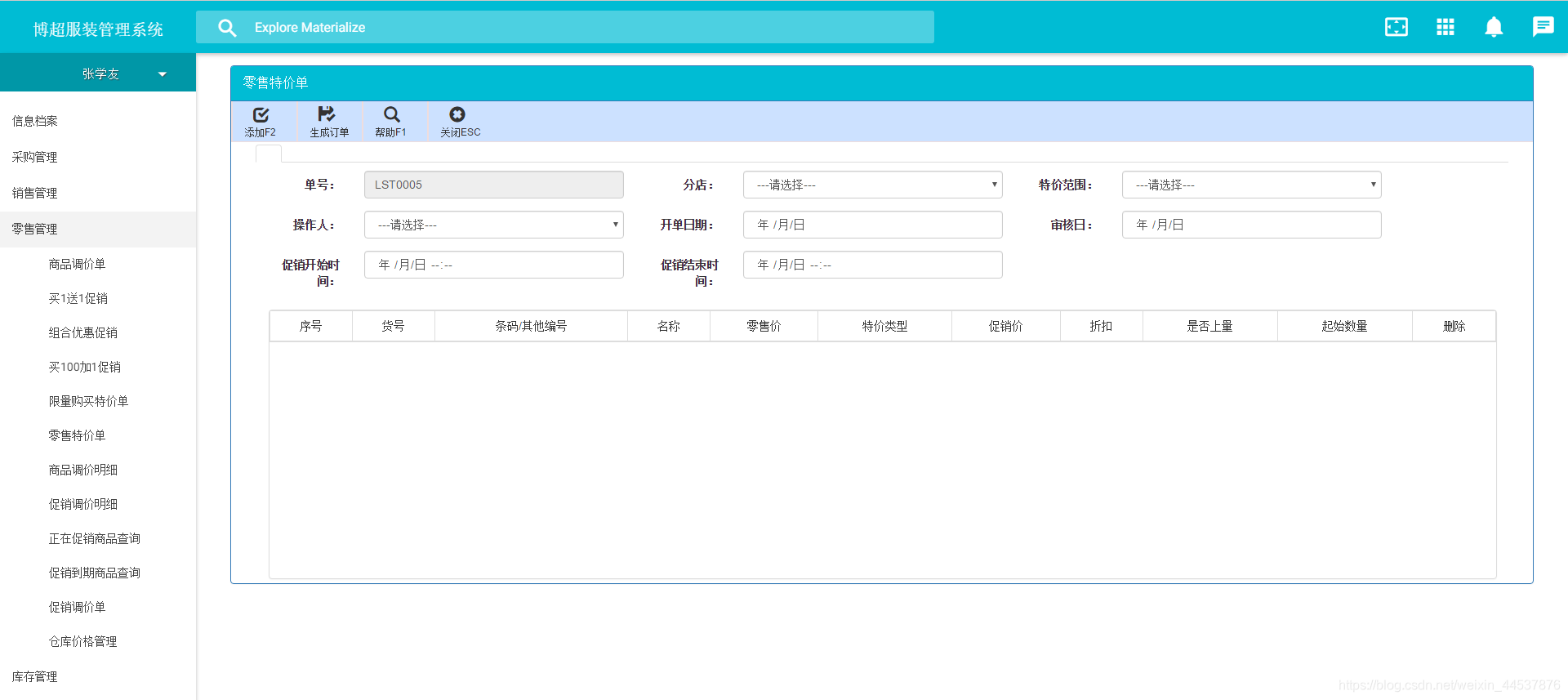
Task: Click the 条码/其他编号 column header
Action: pyautogui.click(x=531, y=326)
